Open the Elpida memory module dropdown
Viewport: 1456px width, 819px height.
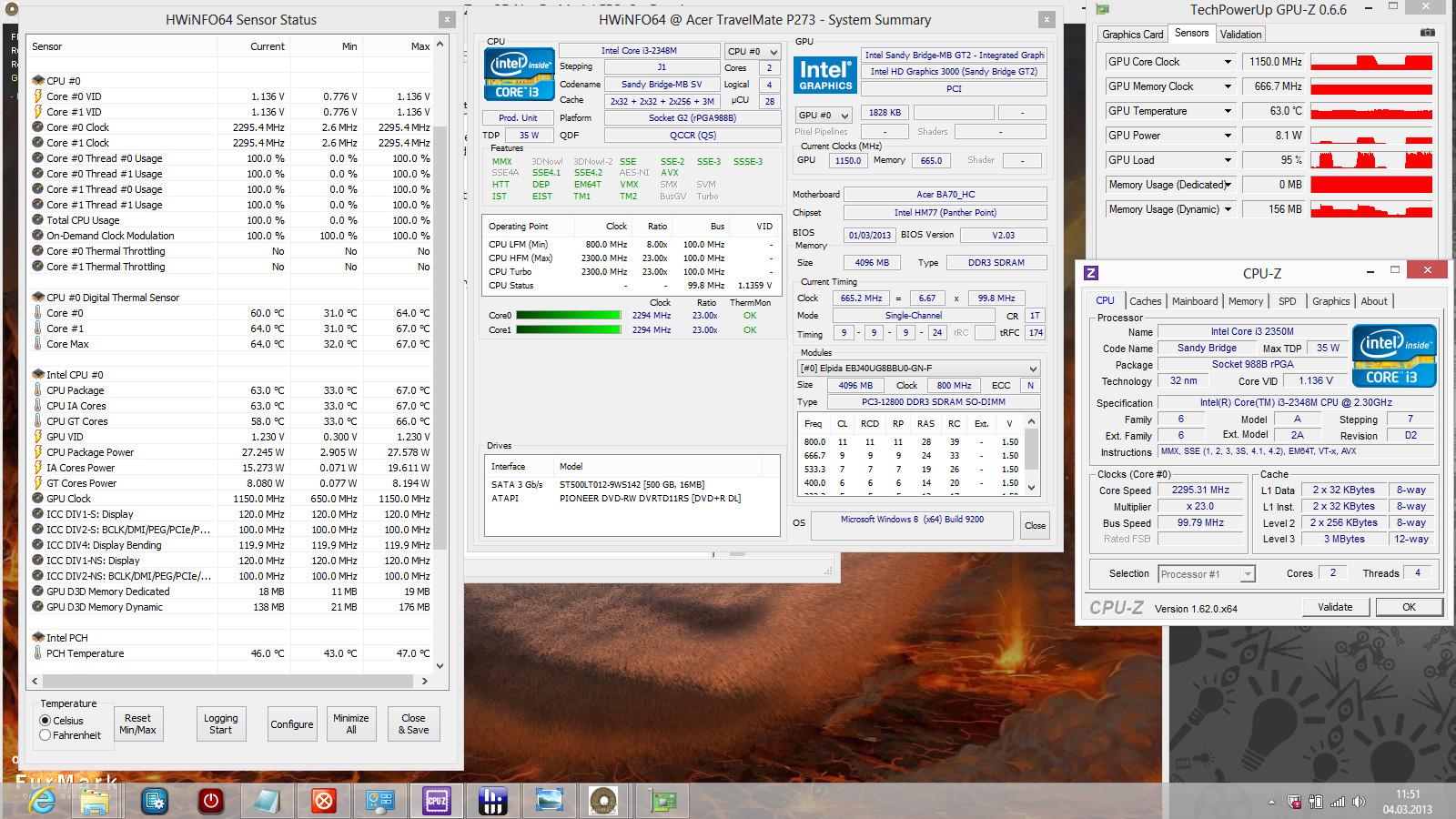(918, 368)
